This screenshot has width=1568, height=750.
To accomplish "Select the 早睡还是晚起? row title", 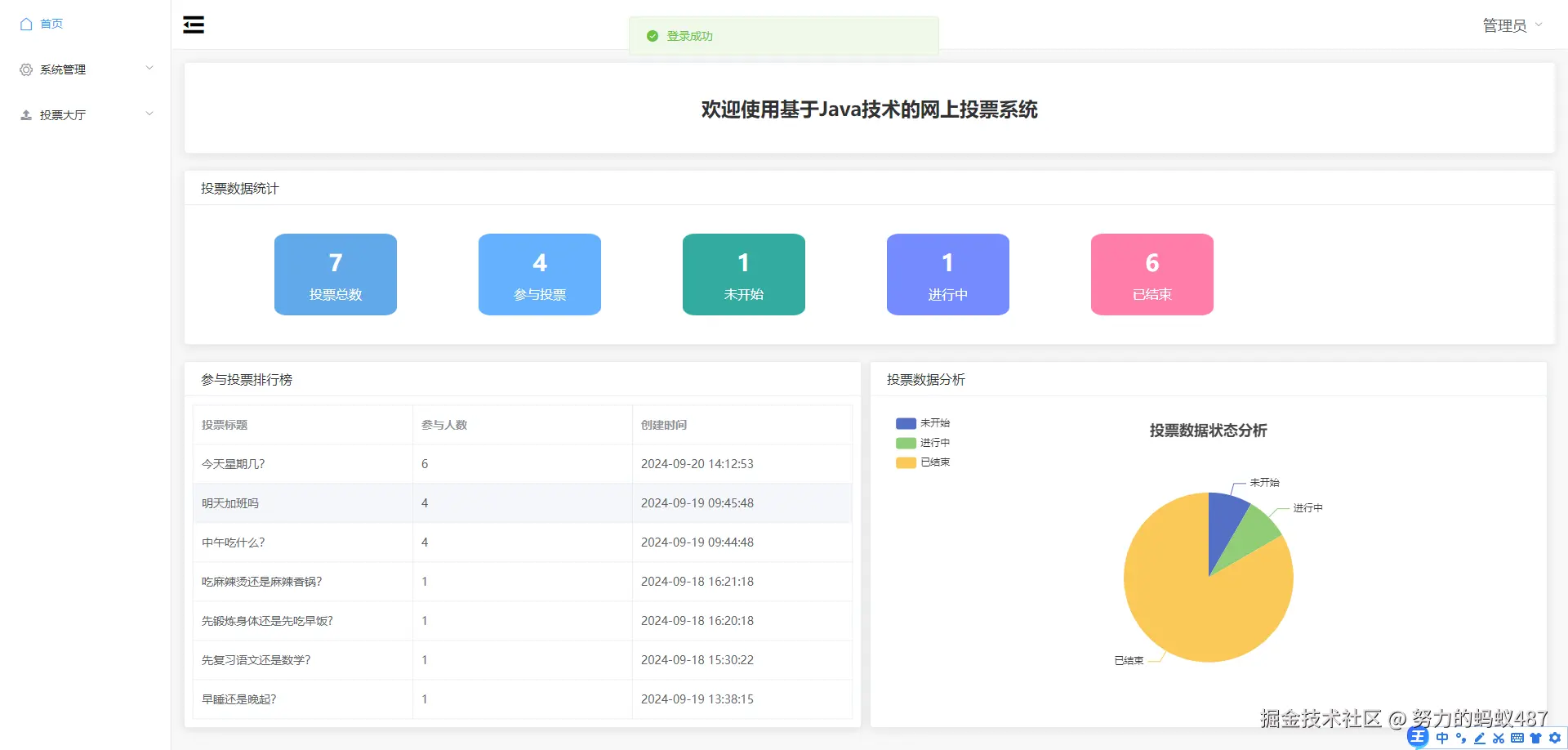I will 239,699.
